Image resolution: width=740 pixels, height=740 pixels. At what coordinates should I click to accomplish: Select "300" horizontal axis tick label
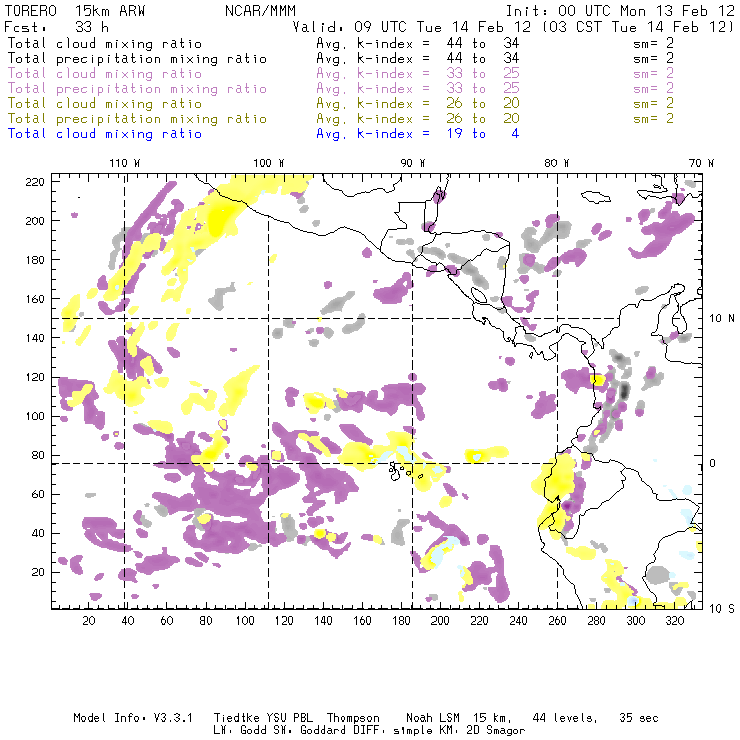(x=635, y=621)
